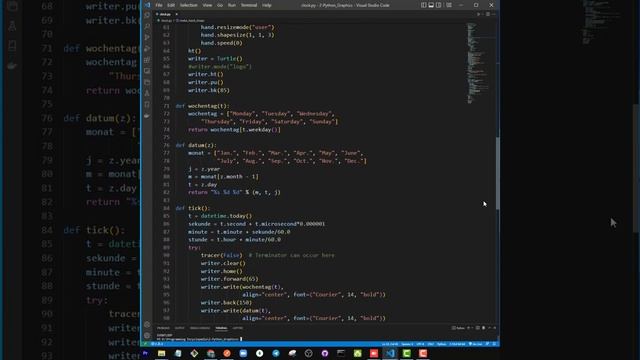Open the Accounts icon at the activity bar bottom

pos(147,324)
